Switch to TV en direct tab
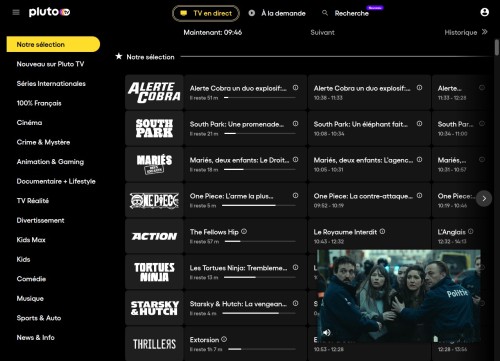 [x=206, y=13]
